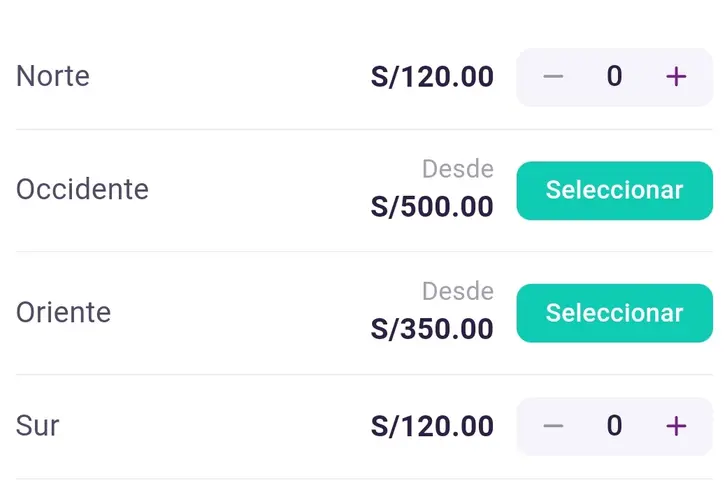
Task: Click the Sur quantity value 0
Action: pyautogui.click(x=614, y=426)
